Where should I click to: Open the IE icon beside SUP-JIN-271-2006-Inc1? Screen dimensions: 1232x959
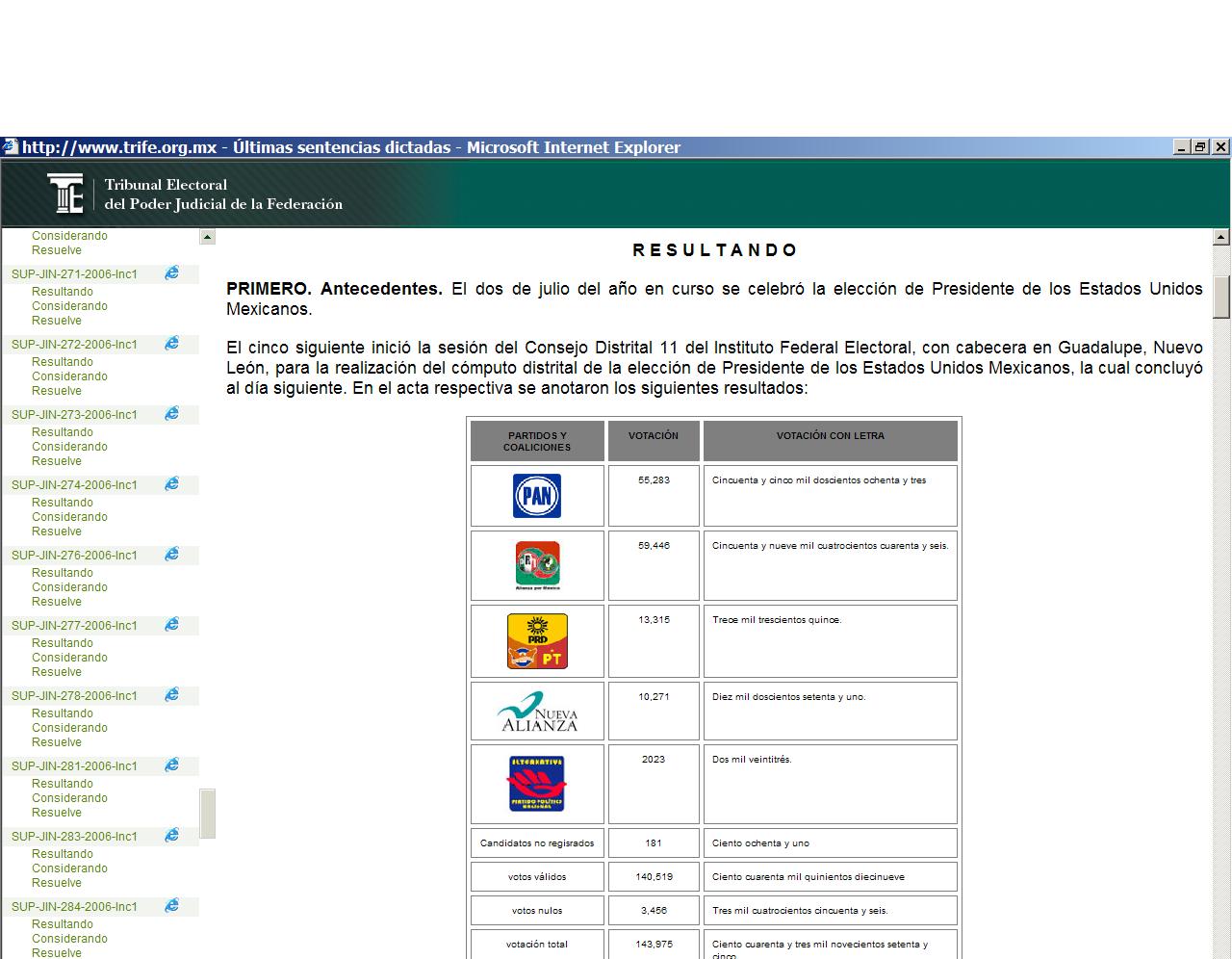pyautogui.click(x=171, y=273)
